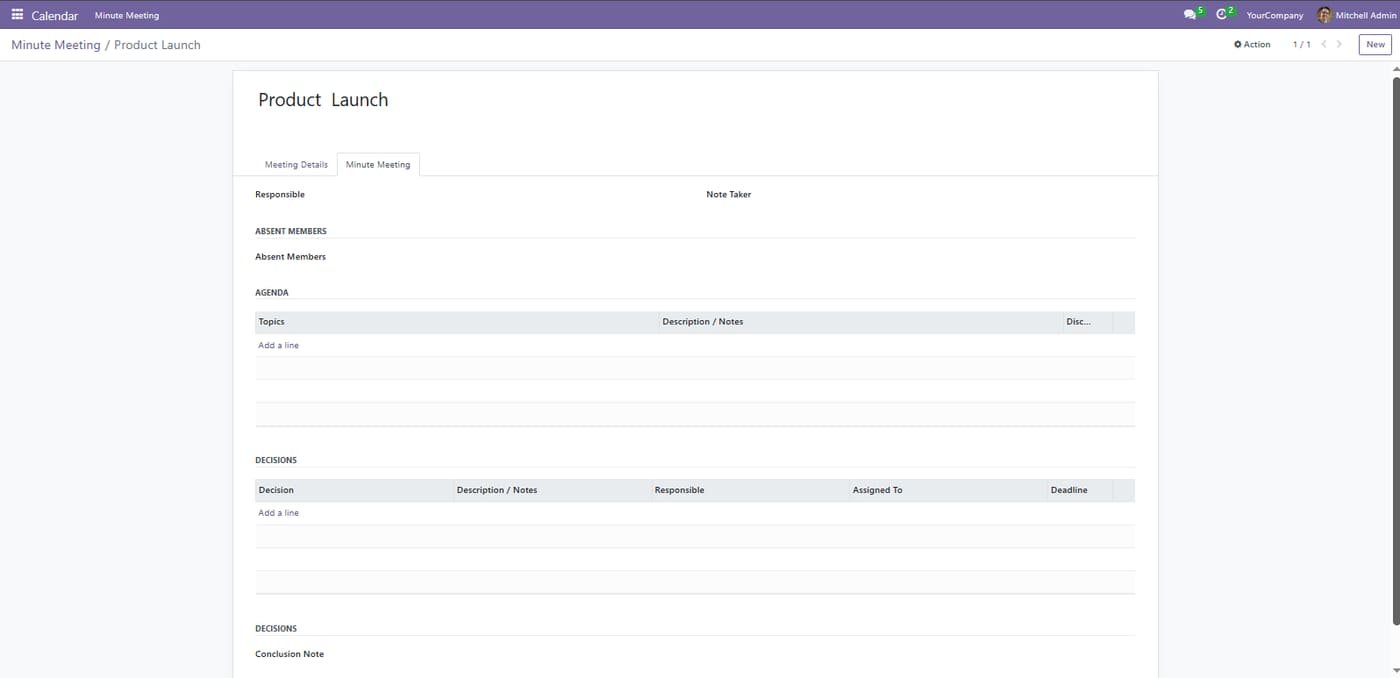This screenshot has width=1400, height=678.
Task: Go back to Minute Meeting breadcrumb
Action: (56, 45)
